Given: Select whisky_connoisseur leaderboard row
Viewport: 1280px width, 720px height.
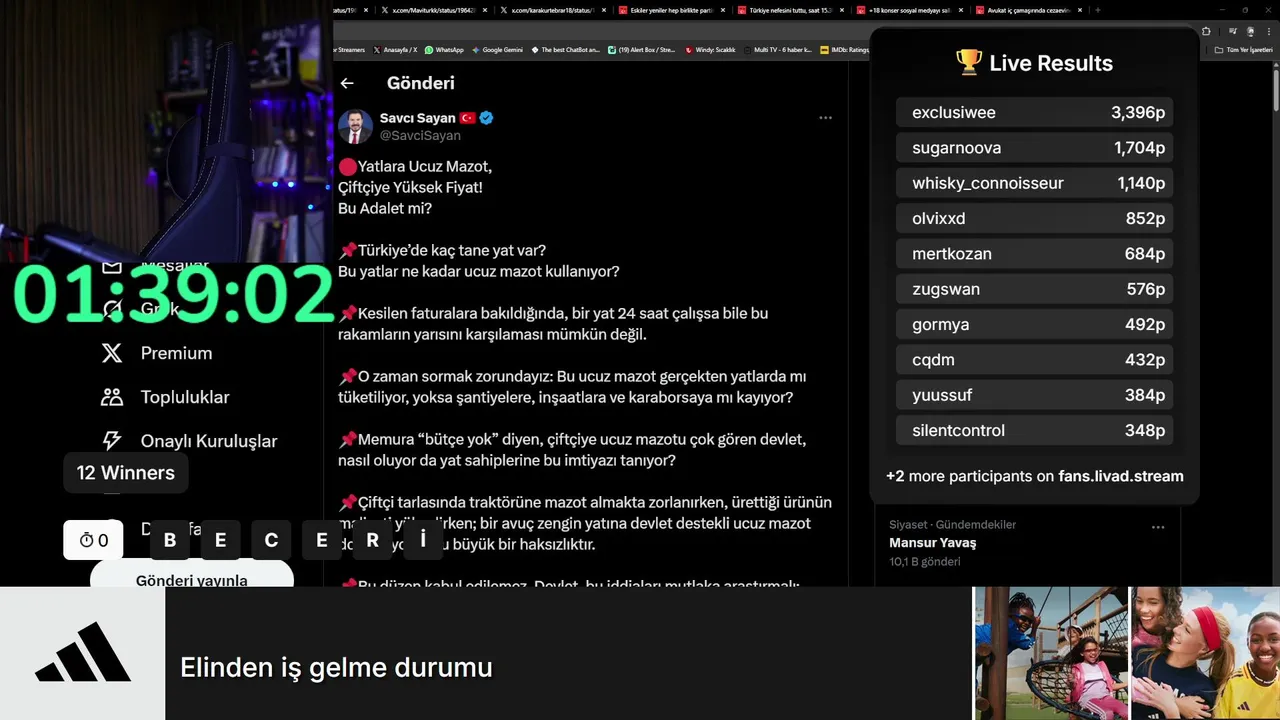Looking at the screenshot, I should (1034, 183).
